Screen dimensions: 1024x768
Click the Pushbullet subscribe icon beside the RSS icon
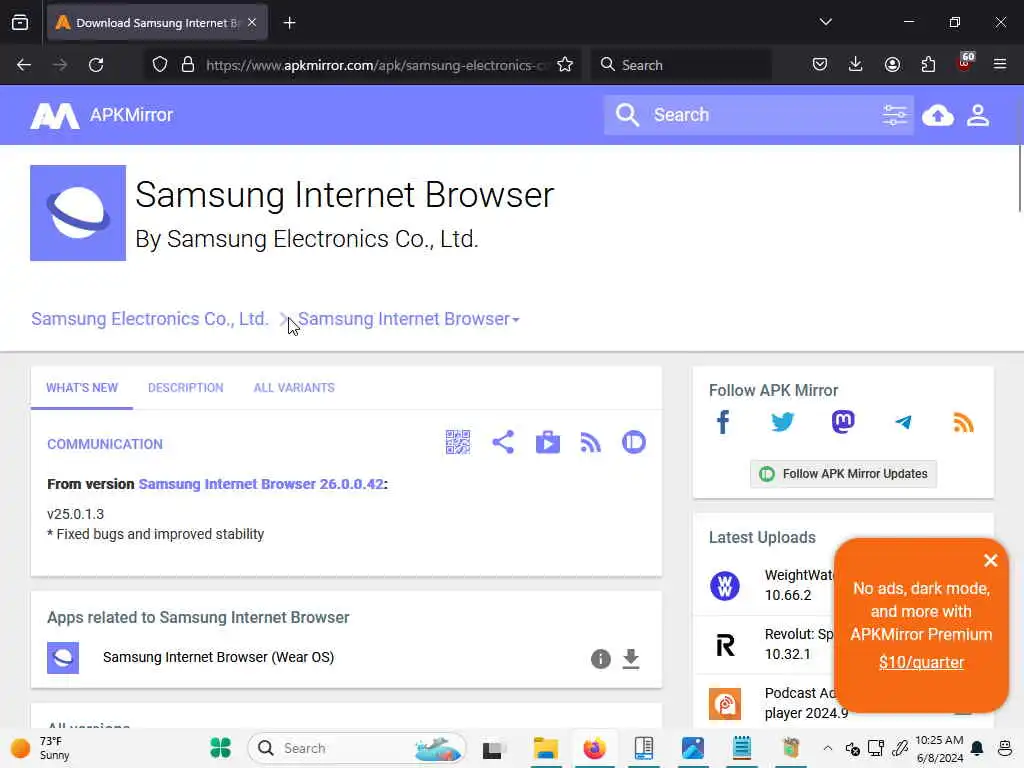coord(633,442)
